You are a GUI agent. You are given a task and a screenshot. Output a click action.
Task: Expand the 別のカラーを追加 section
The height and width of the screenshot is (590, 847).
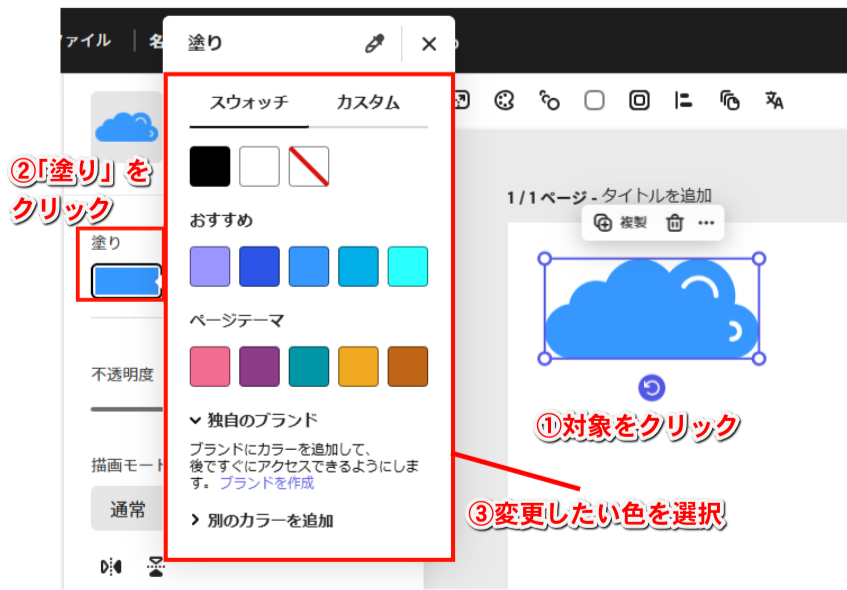coord(261,520)
